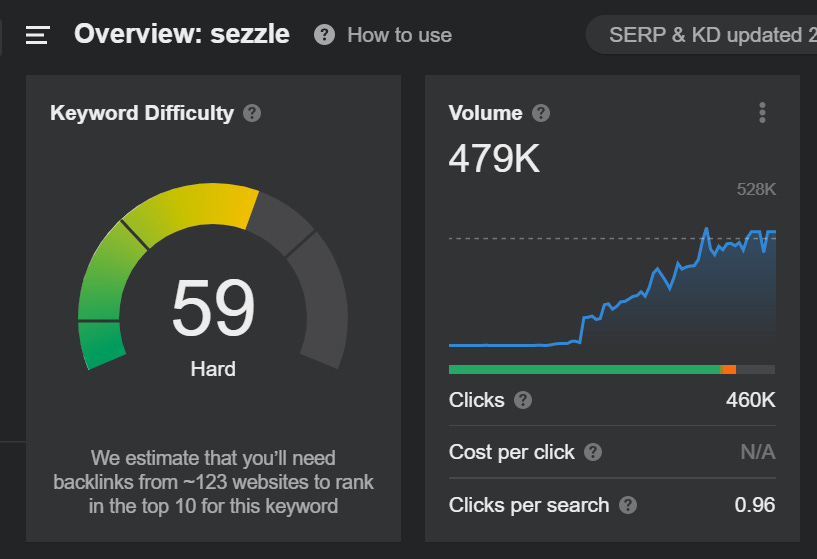This screenshot has height=559, width=817.
Task: Click the volume trend line chart
Action: (x=612, y=288)
